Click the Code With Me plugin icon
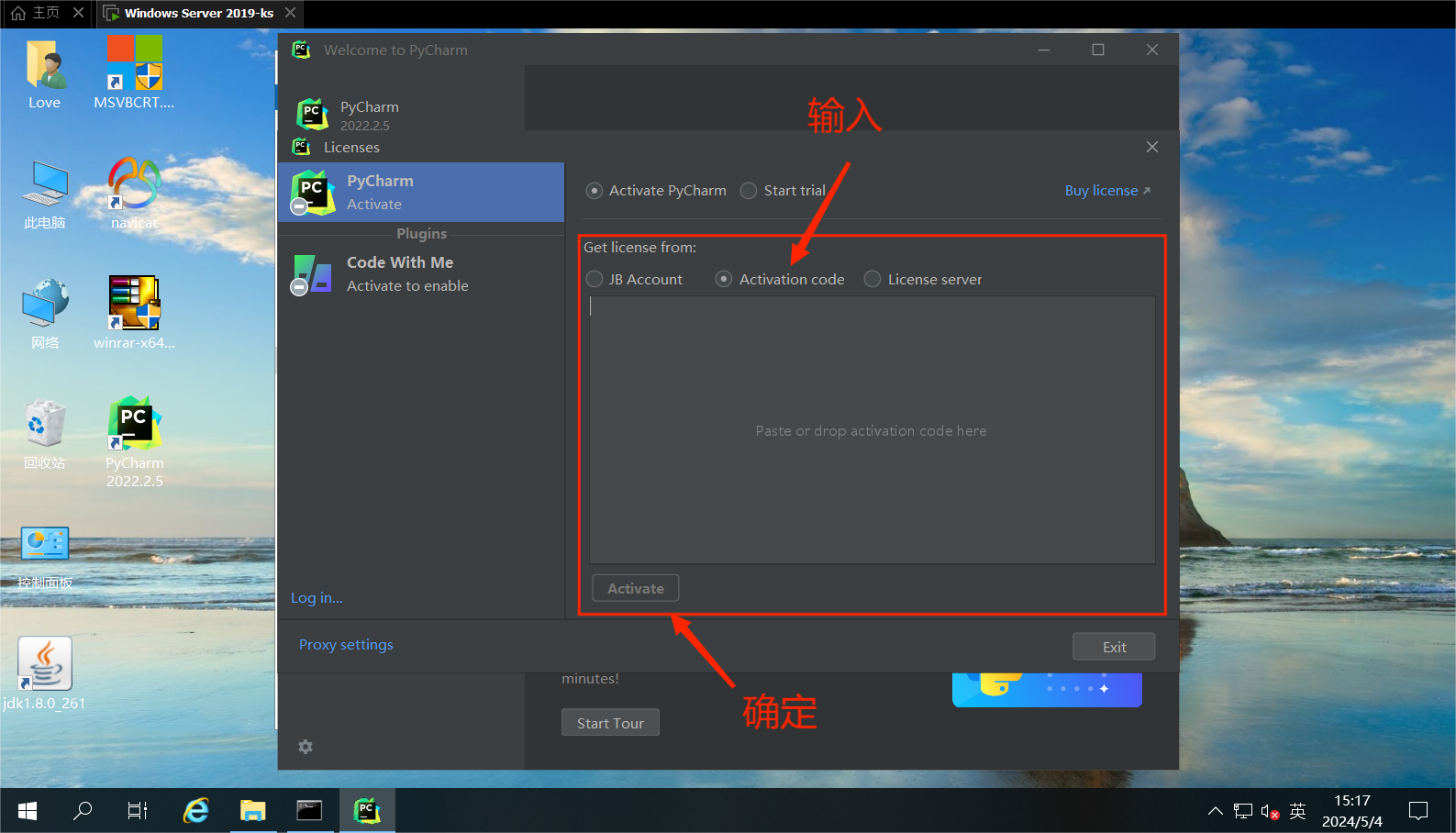1456x833 pixels. 312,274
